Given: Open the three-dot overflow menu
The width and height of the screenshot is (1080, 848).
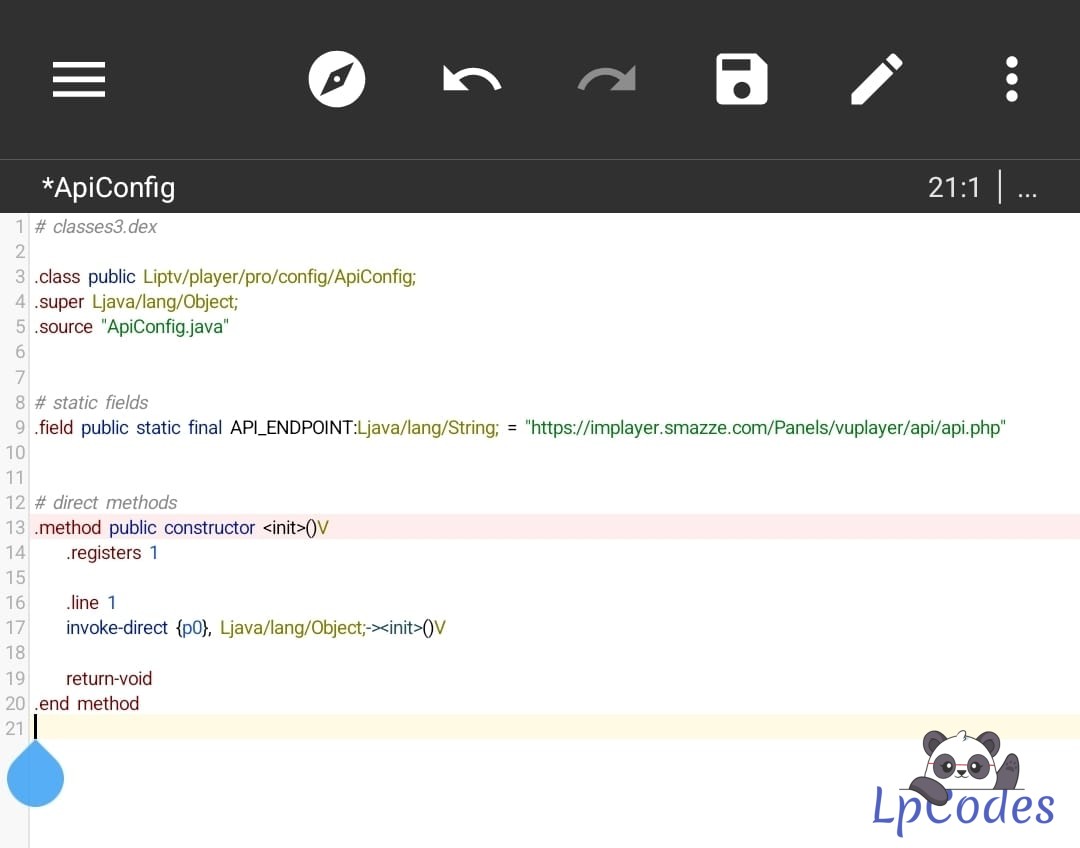Looking at the screenshot, I should click(1011, 79).
